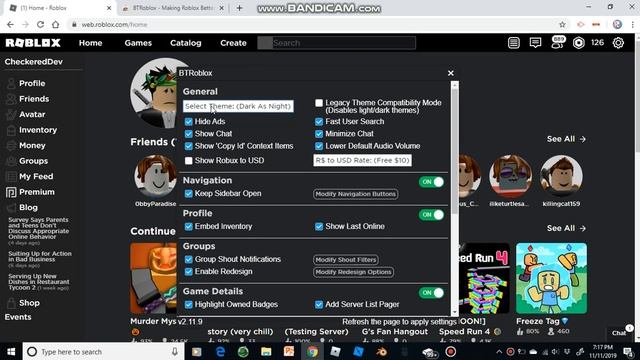The width and height of the screenshot is (640, 360).
Task: Open the Windows Start menu
Action: (x=11, y=351)
